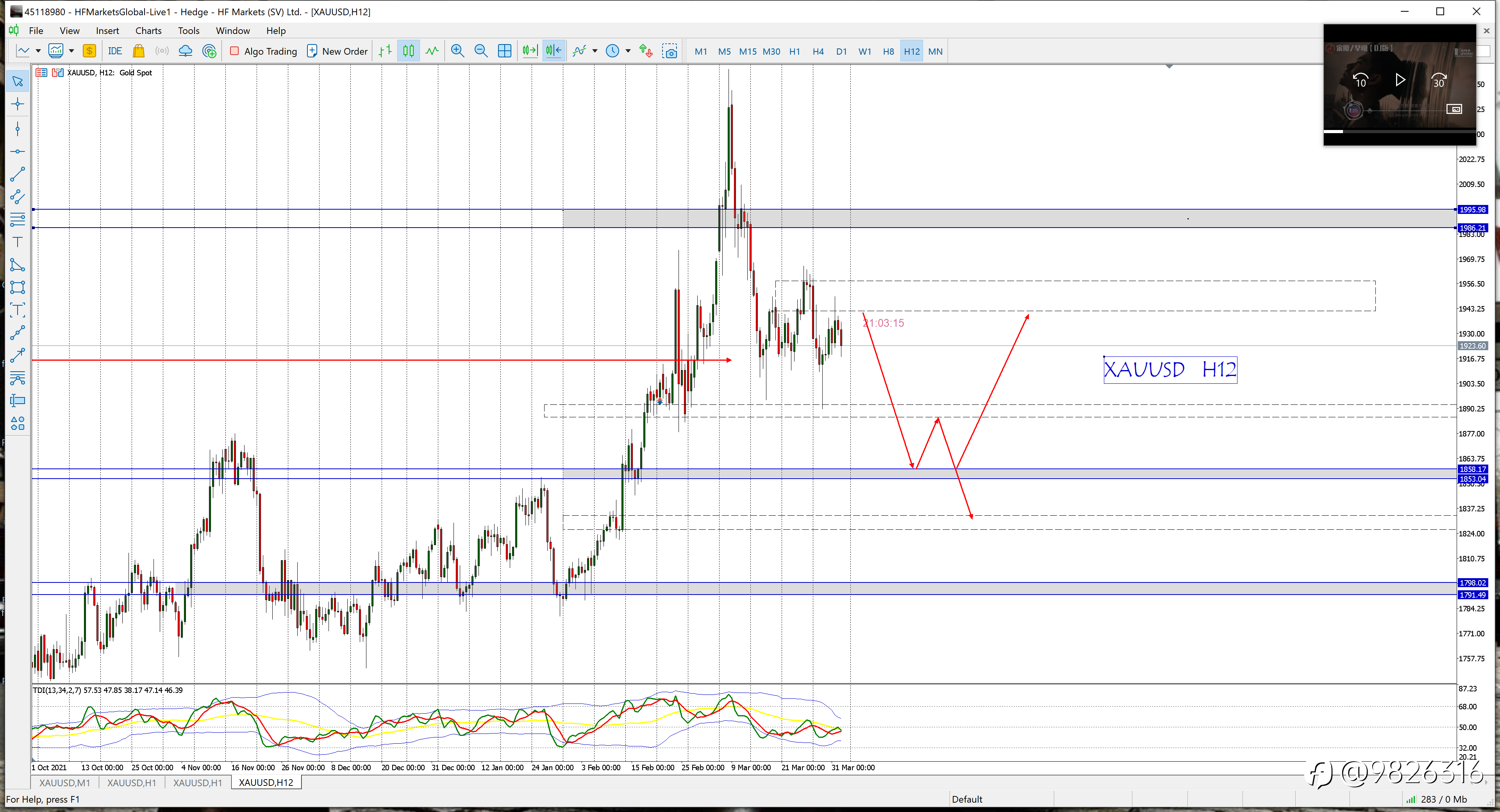Viewport: 1500px width, 812px height.
Task: Open the Charts menu
Action: point(148,31)
